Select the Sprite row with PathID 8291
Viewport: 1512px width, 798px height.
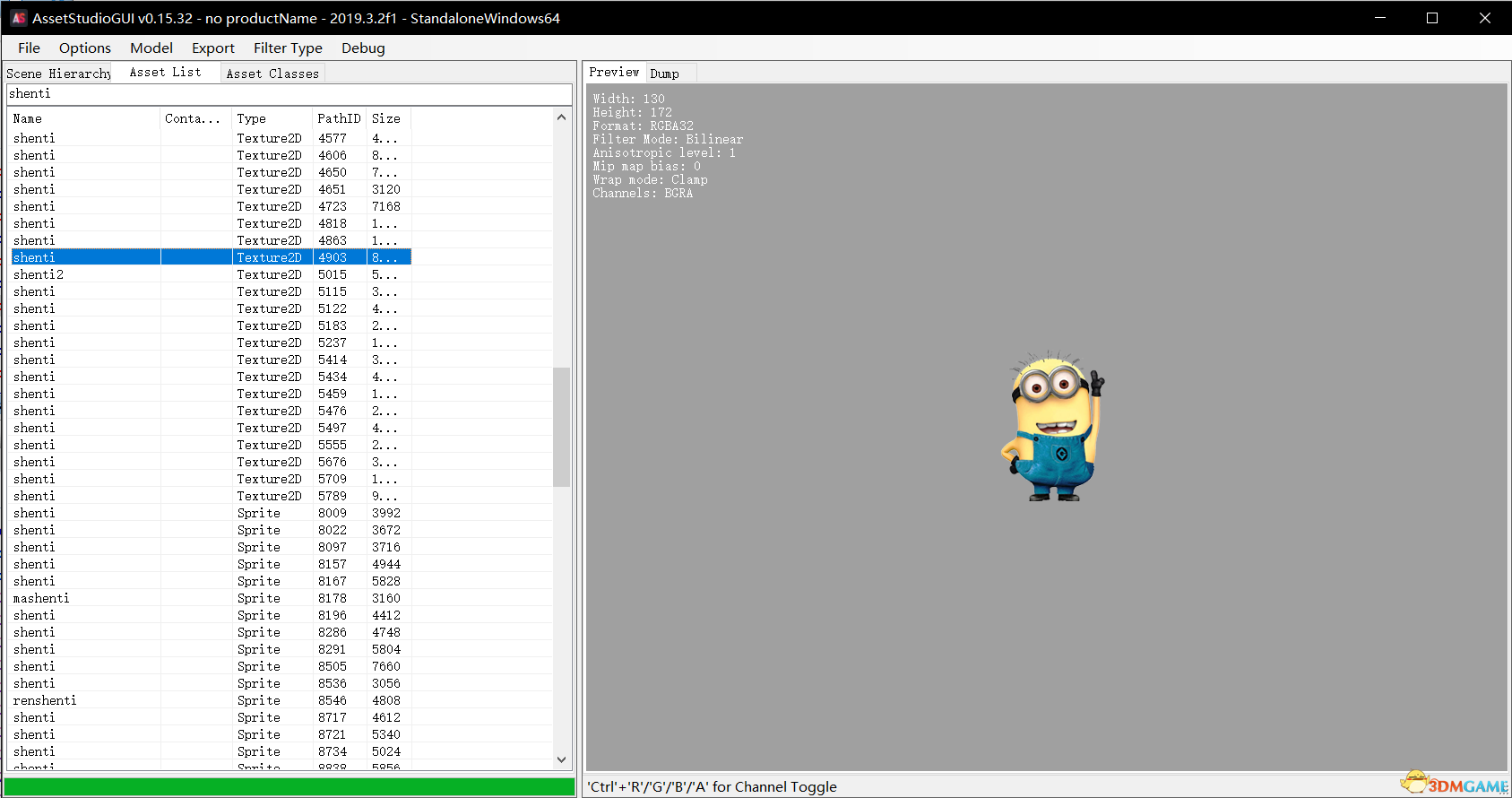(x=211, y=649)
